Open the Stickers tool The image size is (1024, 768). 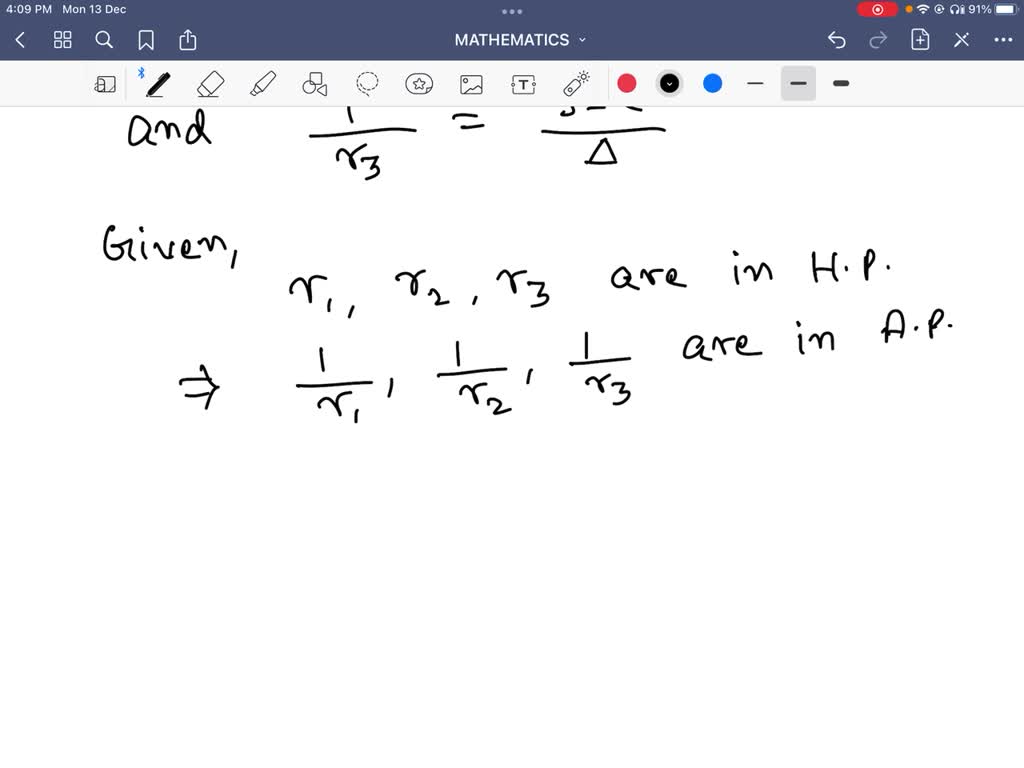tap(418, 83)
